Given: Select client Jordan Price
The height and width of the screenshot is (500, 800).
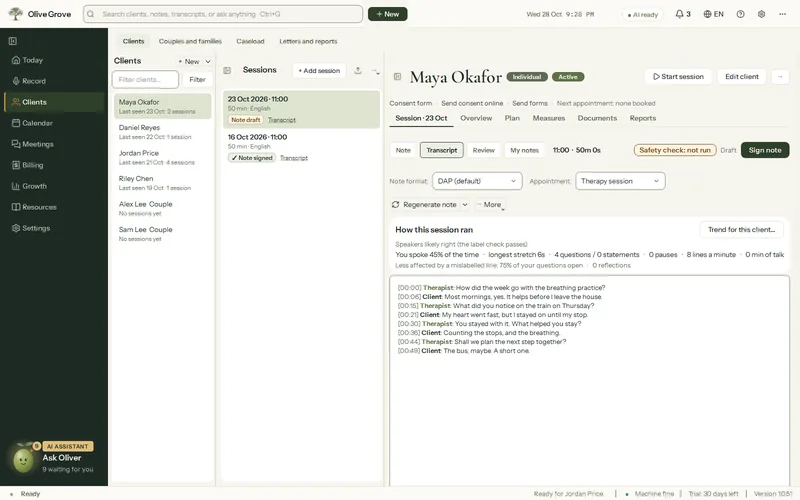Looking at the screenshot, I should pos(162,157).
